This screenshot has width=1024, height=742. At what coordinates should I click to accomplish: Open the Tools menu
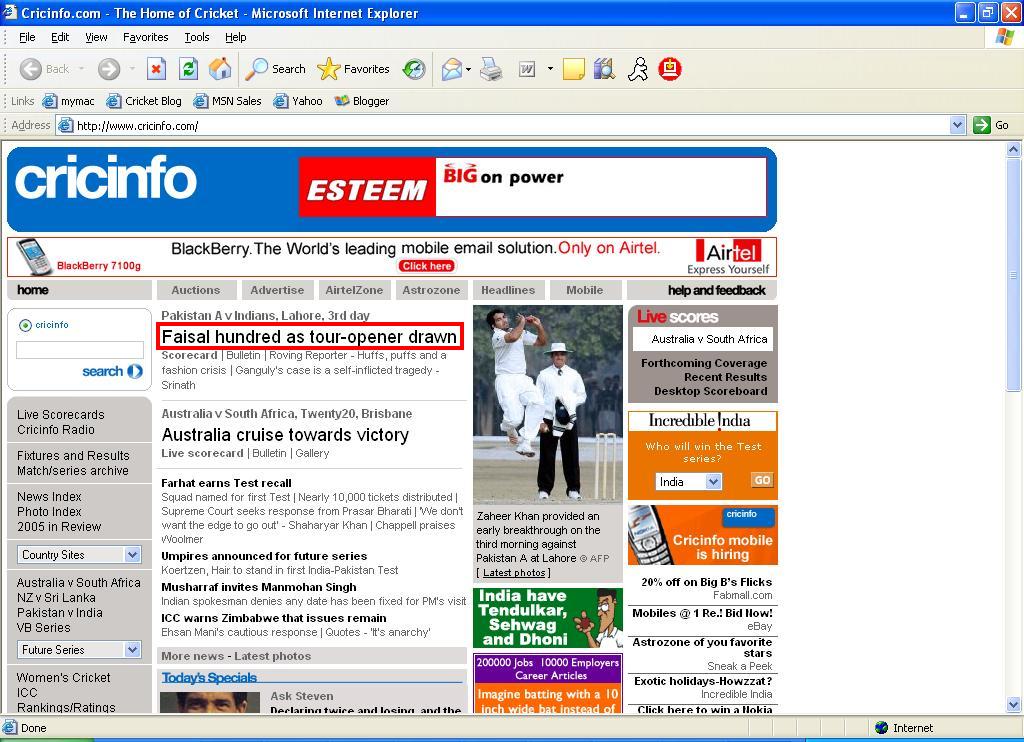tap(197, 37)
